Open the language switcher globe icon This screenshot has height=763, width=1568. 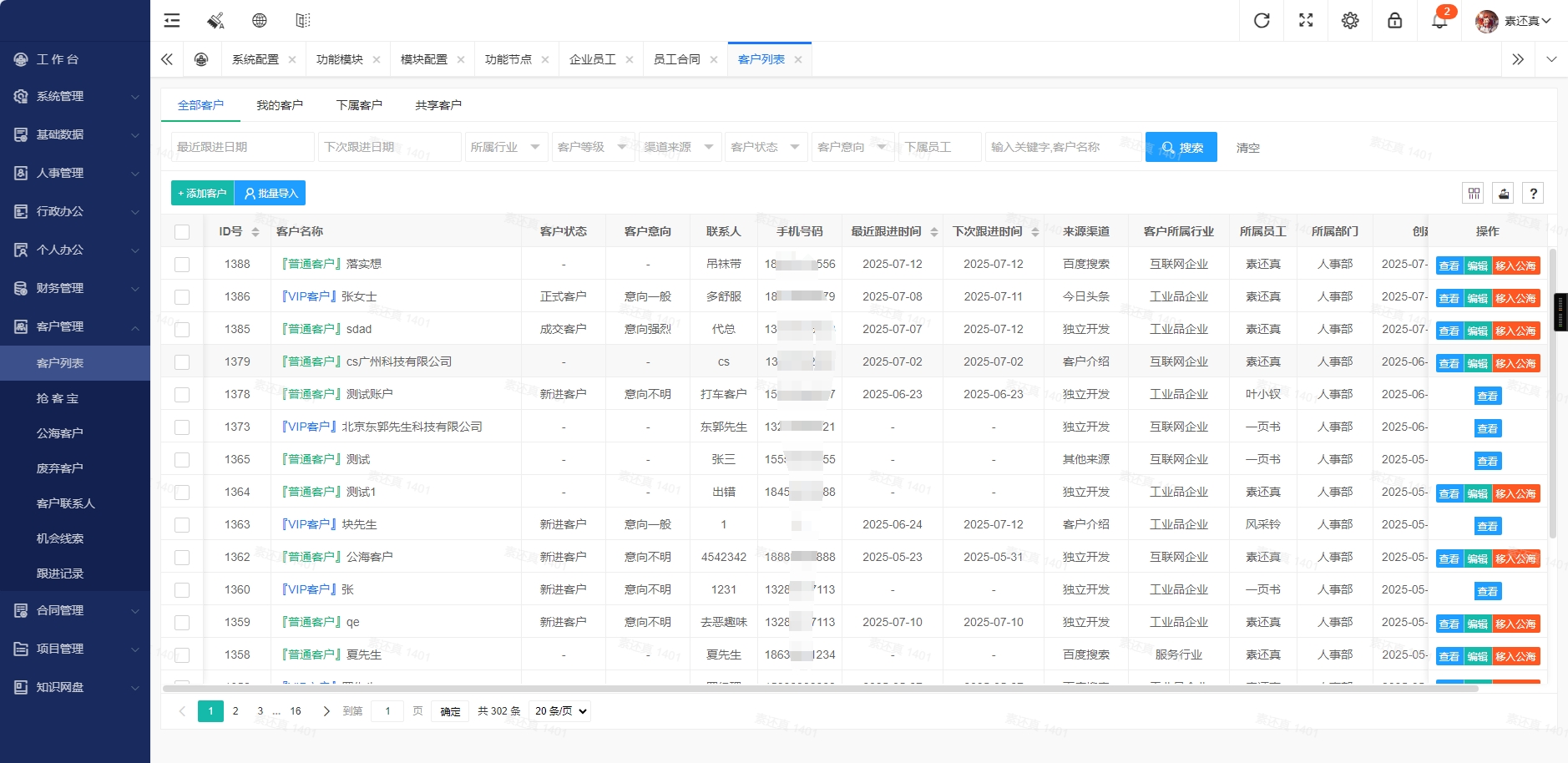pos(260,20)
